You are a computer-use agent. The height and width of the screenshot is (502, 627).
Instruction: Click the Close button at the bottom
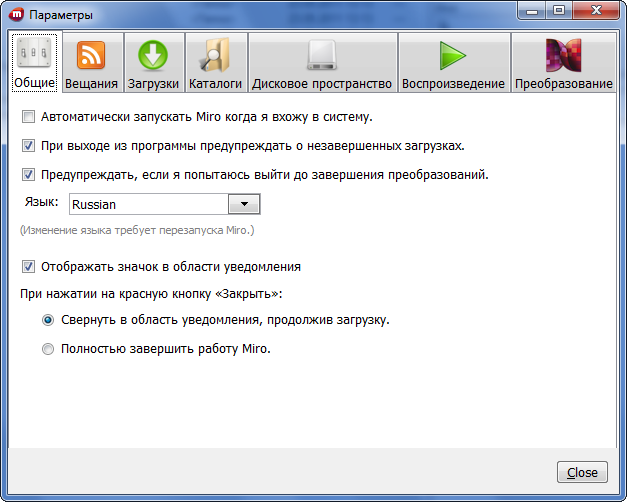pyautogui.click(x=582, y=472)
